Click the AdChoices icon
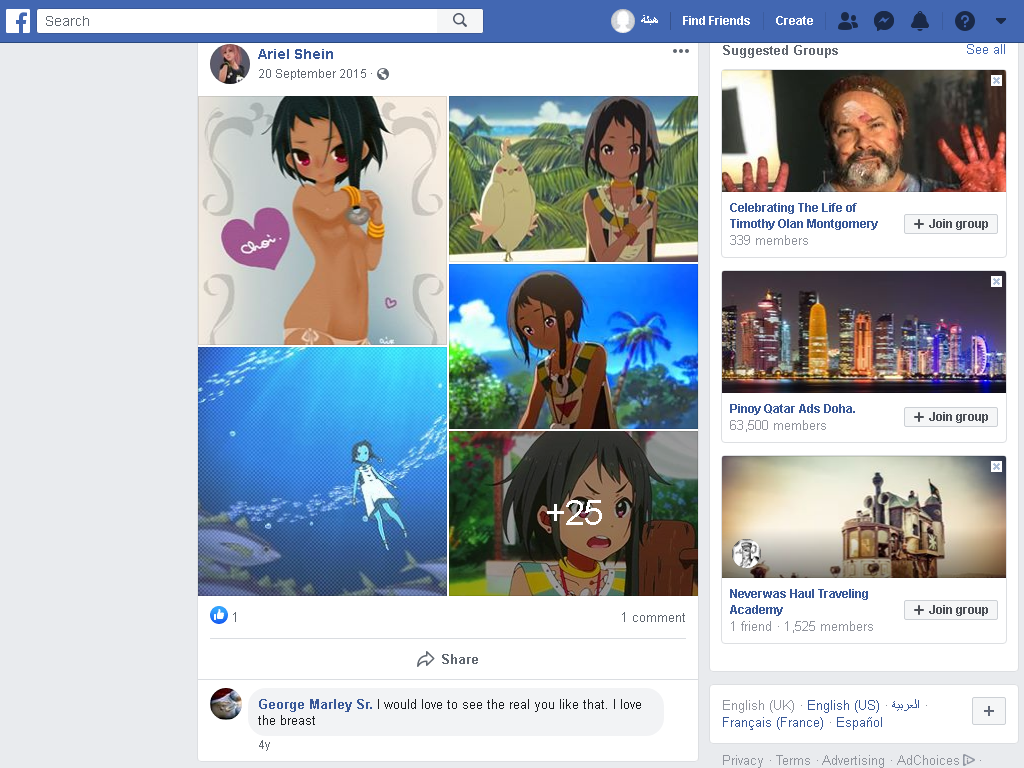 click(x=969, y=760)
